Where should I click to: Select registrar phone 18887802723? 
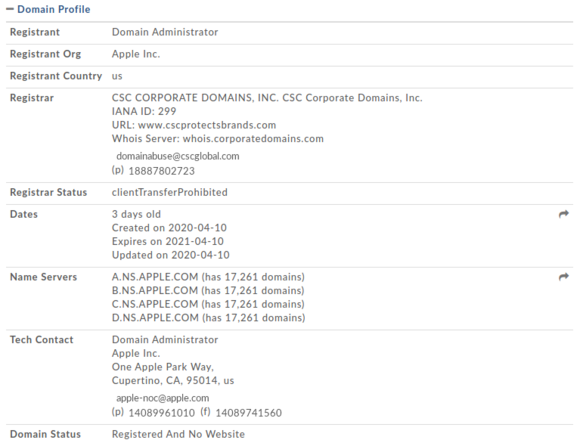click(x=161, y=171)
